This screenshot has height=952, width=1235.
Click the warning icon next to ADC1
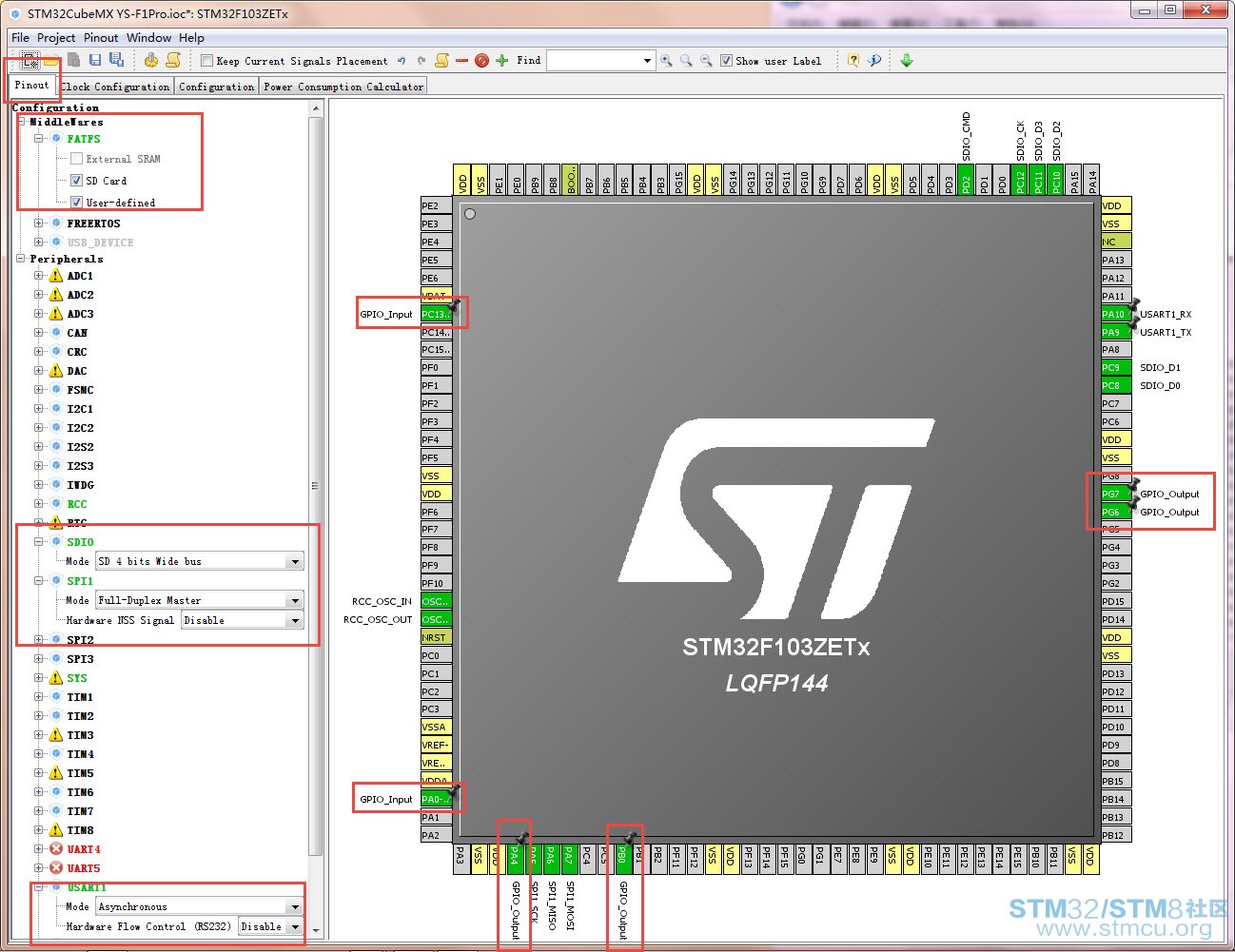(x=56, y=276)
